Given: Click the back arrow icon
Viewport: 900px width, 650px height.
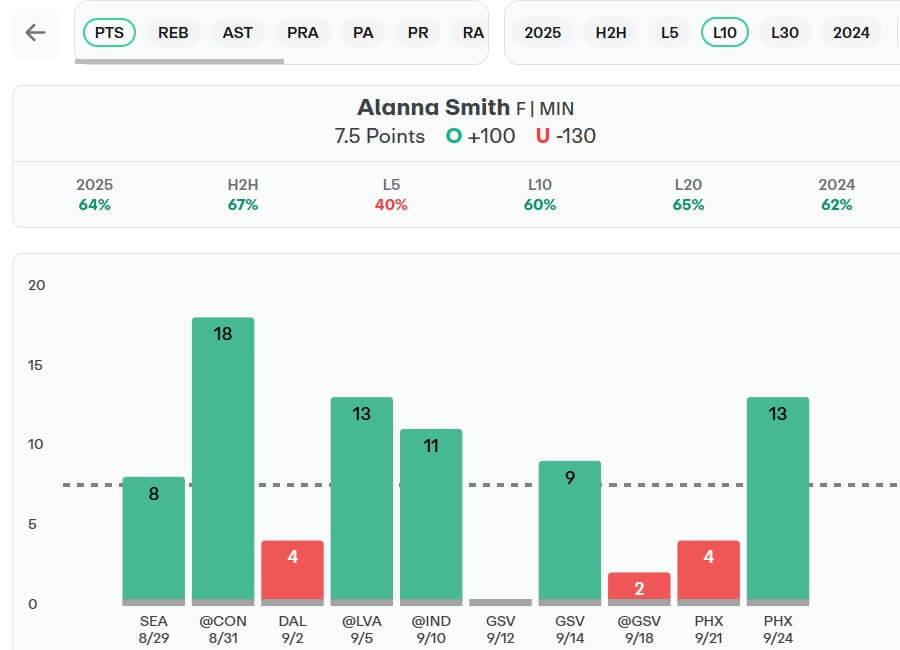Looking at the screenshot, I should [x=35, y=33].
